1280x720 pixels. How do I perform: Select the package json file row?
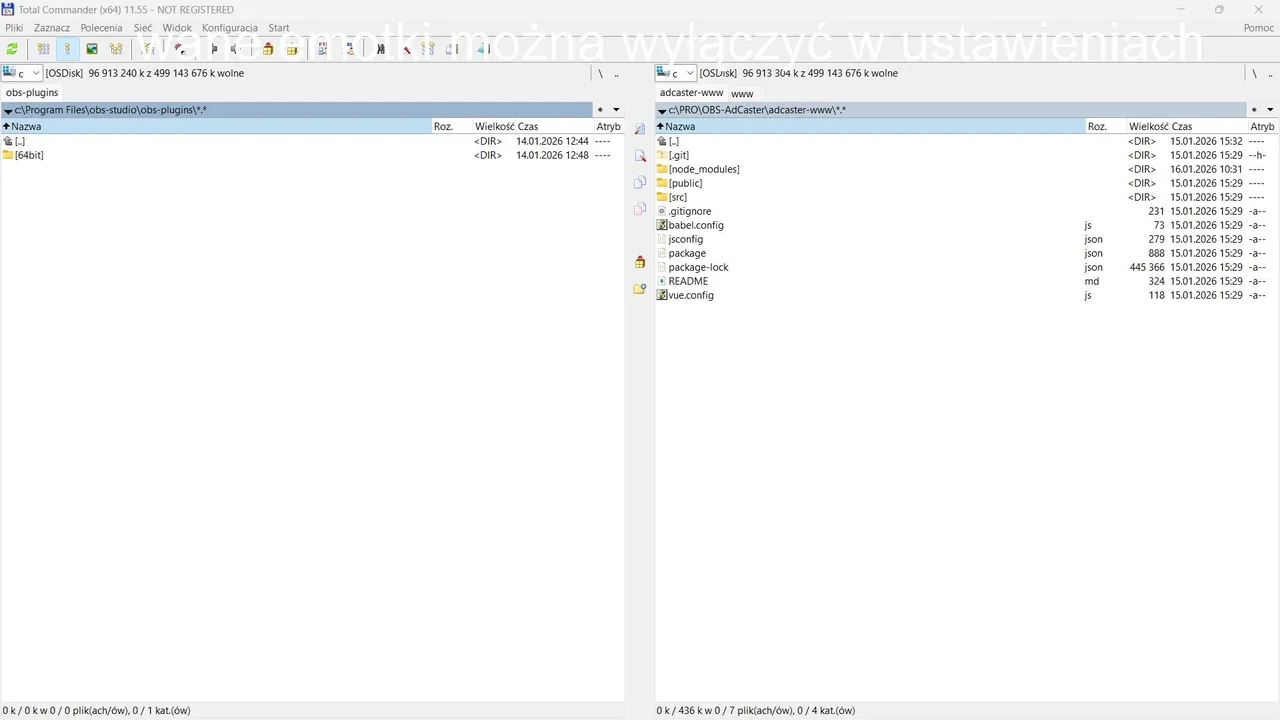(x=966, y=253)
